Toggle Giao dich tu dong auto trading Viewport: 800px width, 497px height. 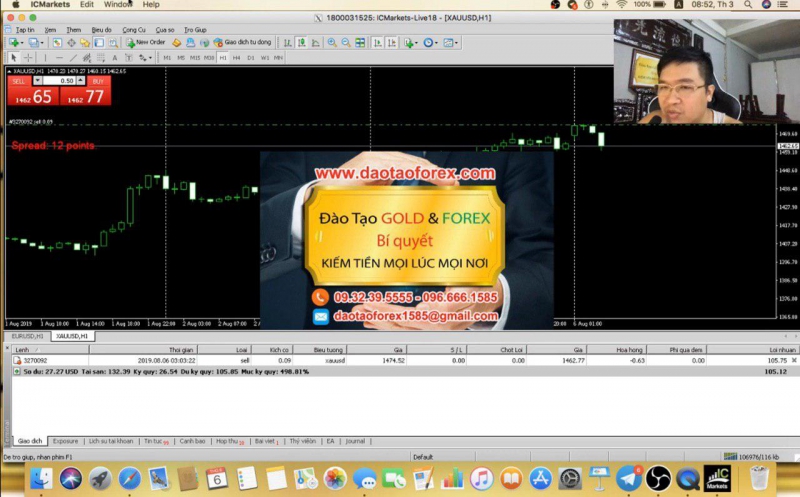tap(242, 42)
